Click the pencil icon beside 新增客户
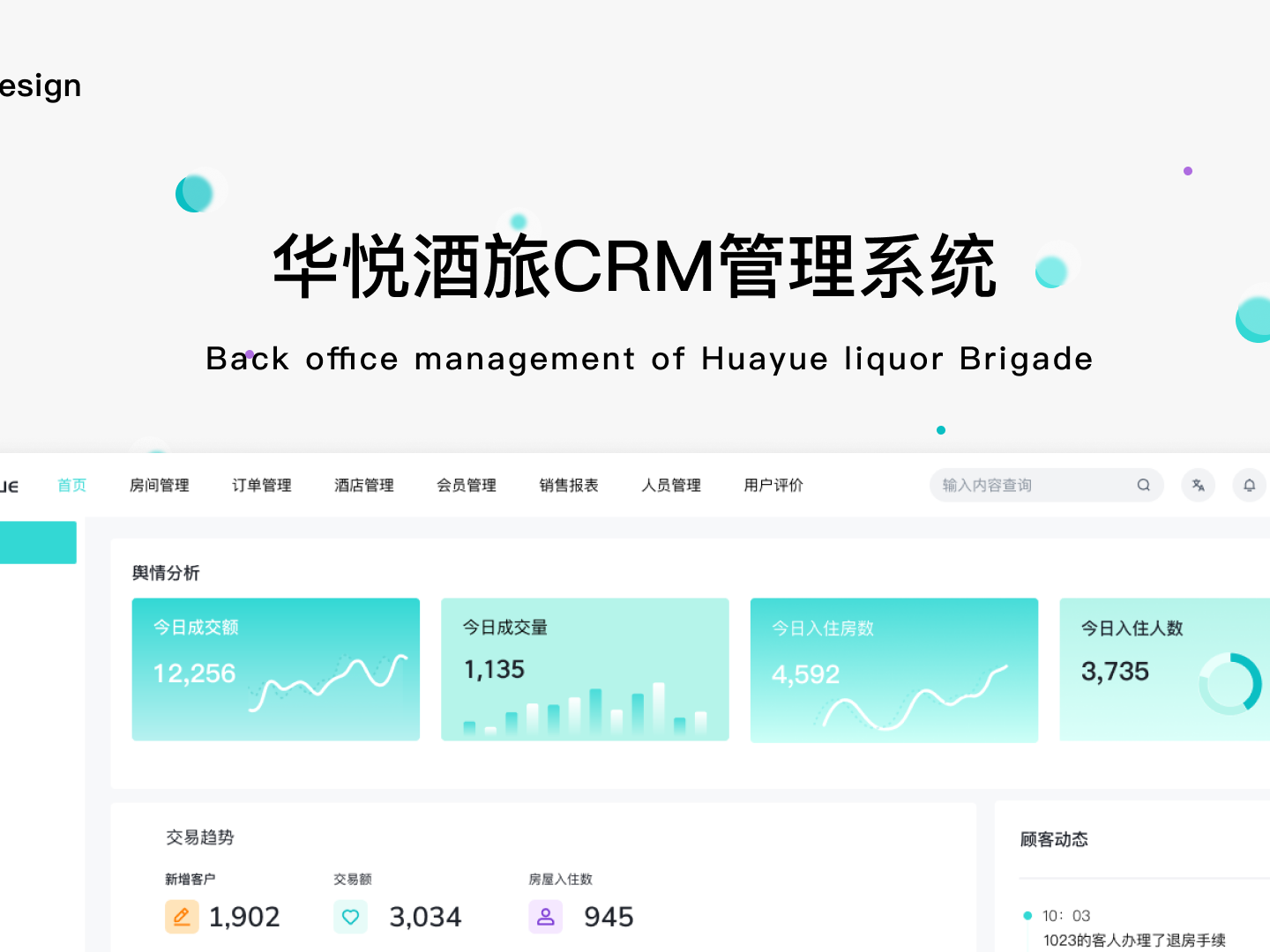Screen dimensions: 1270x952 click(182, 917)
